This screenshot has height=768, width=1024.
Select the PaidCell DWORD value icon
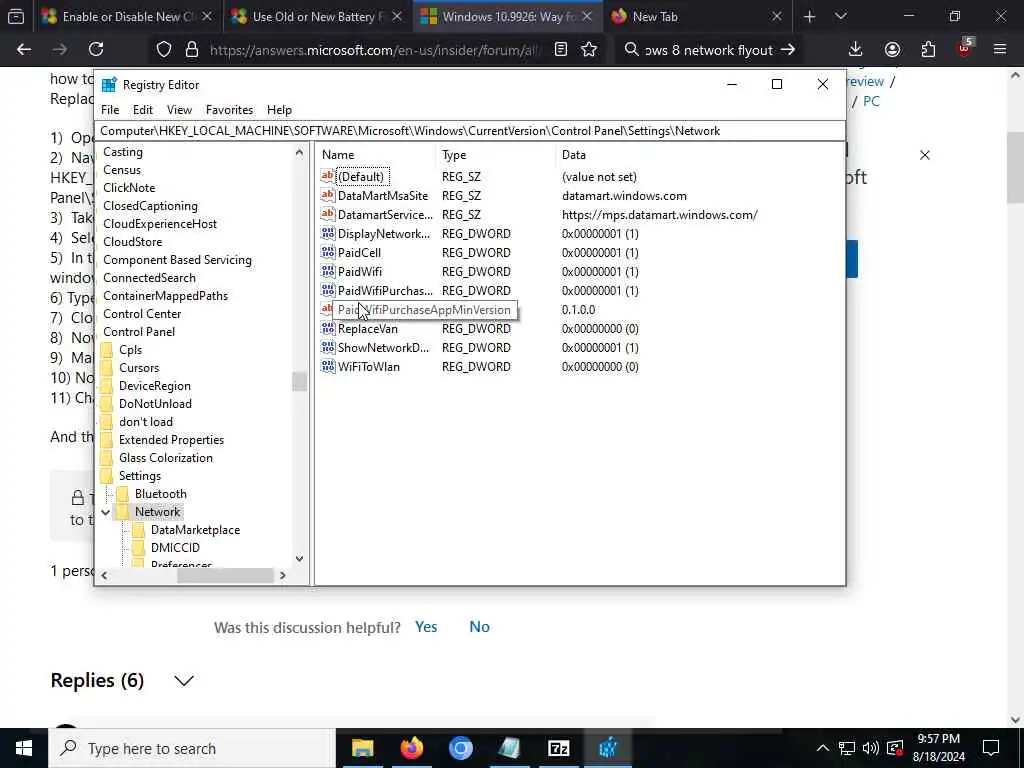click(328, 252)
